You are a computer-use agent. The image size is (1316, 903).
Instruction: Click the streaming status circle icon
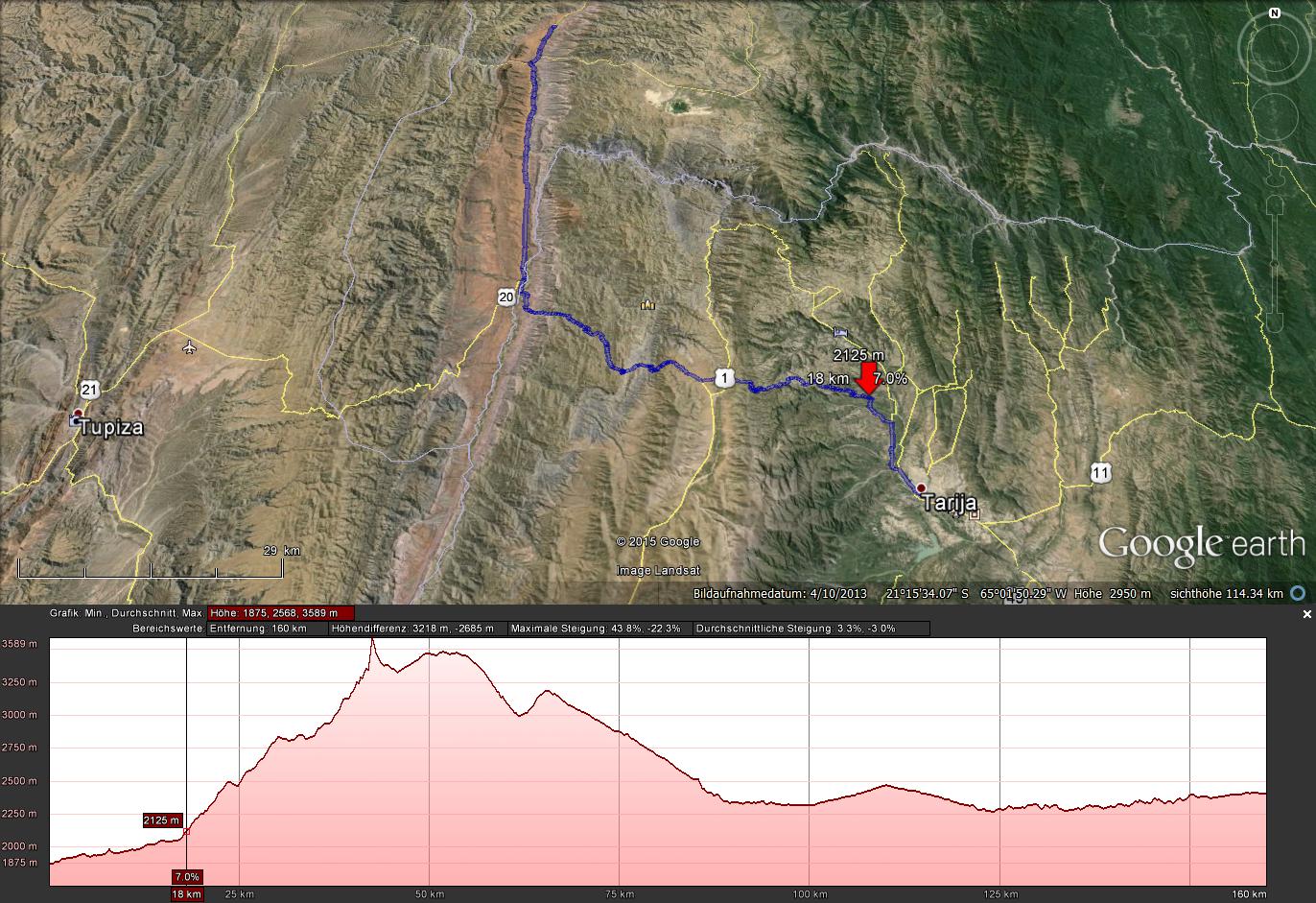tap(1299, 593)
